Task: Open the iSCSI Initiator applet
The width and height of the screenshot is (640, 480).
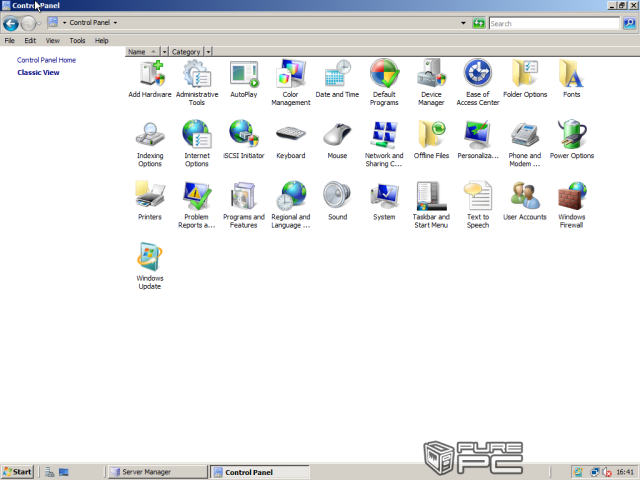Action: coord(244,140)
